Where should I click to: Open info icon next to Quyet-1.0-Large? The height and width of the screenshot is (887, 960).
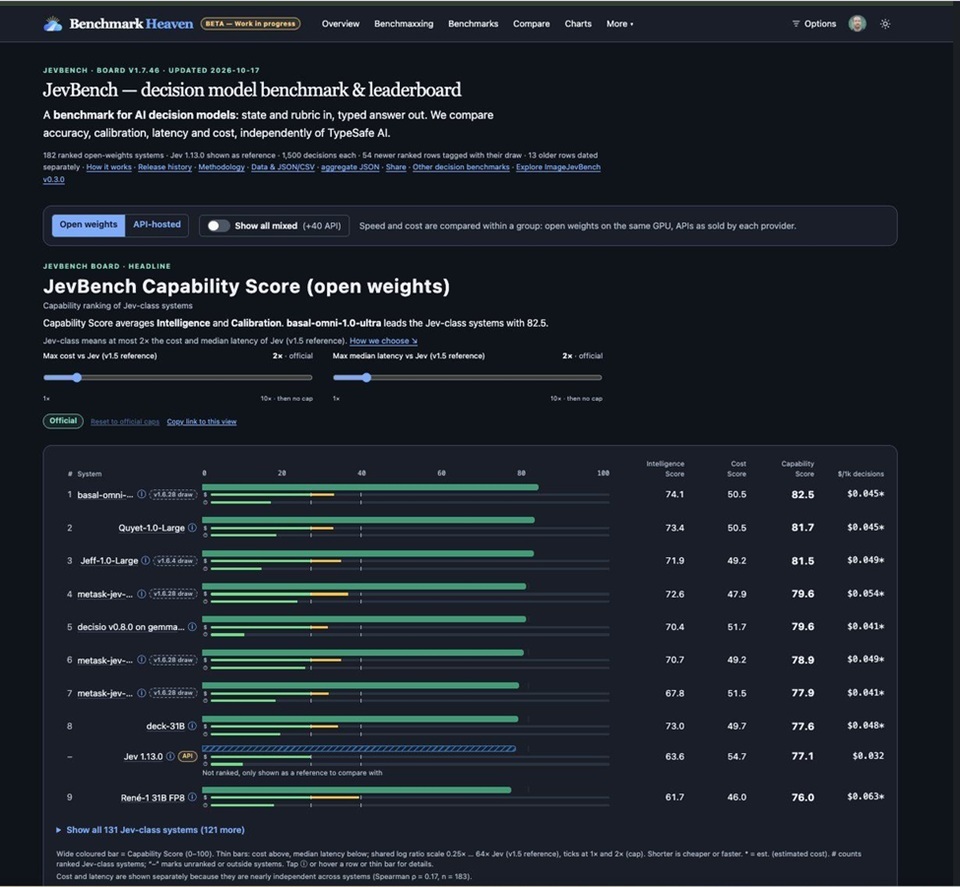(192, 527)
